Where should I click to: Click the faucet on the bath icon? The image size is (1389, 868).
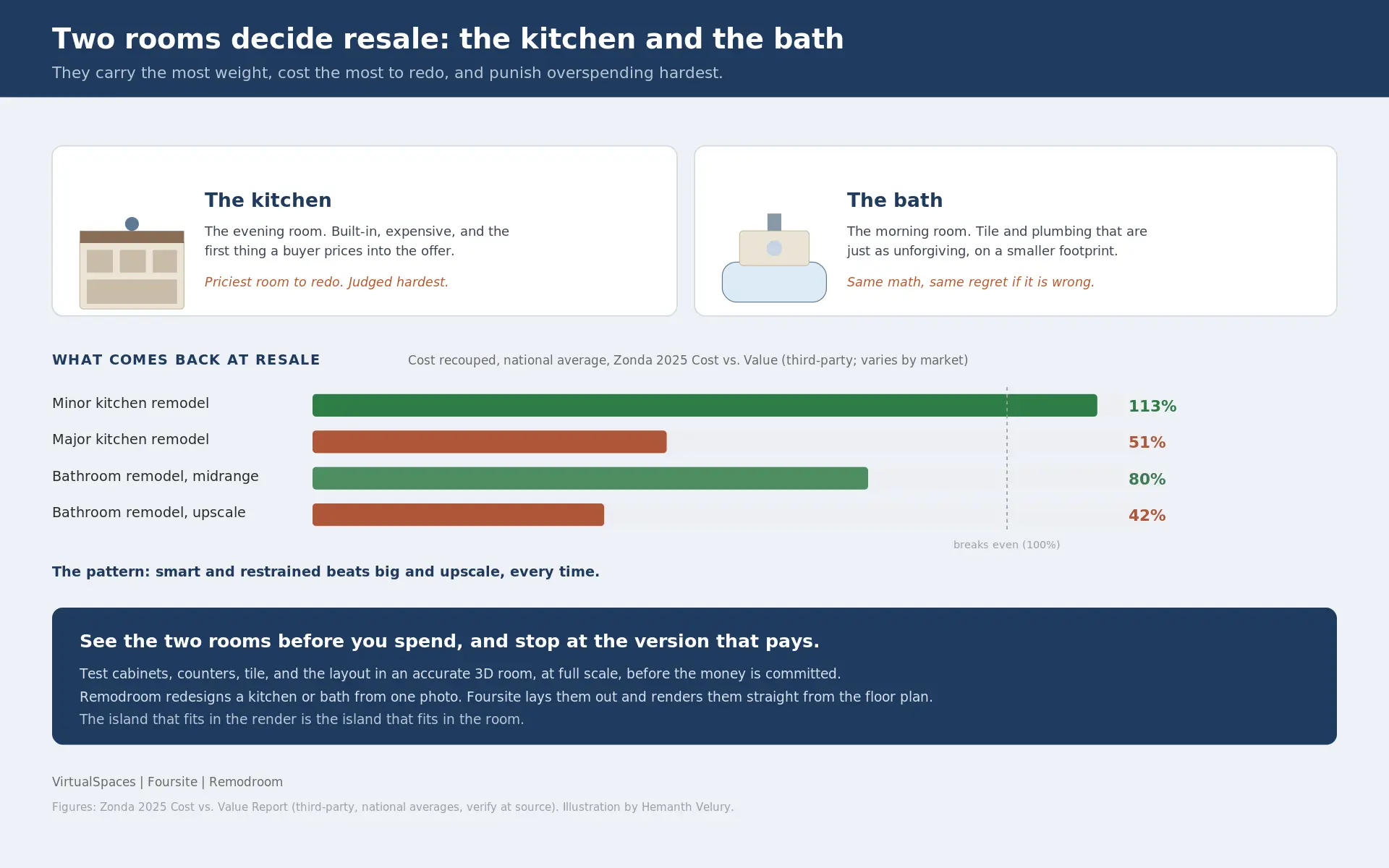tap(774, 222)
